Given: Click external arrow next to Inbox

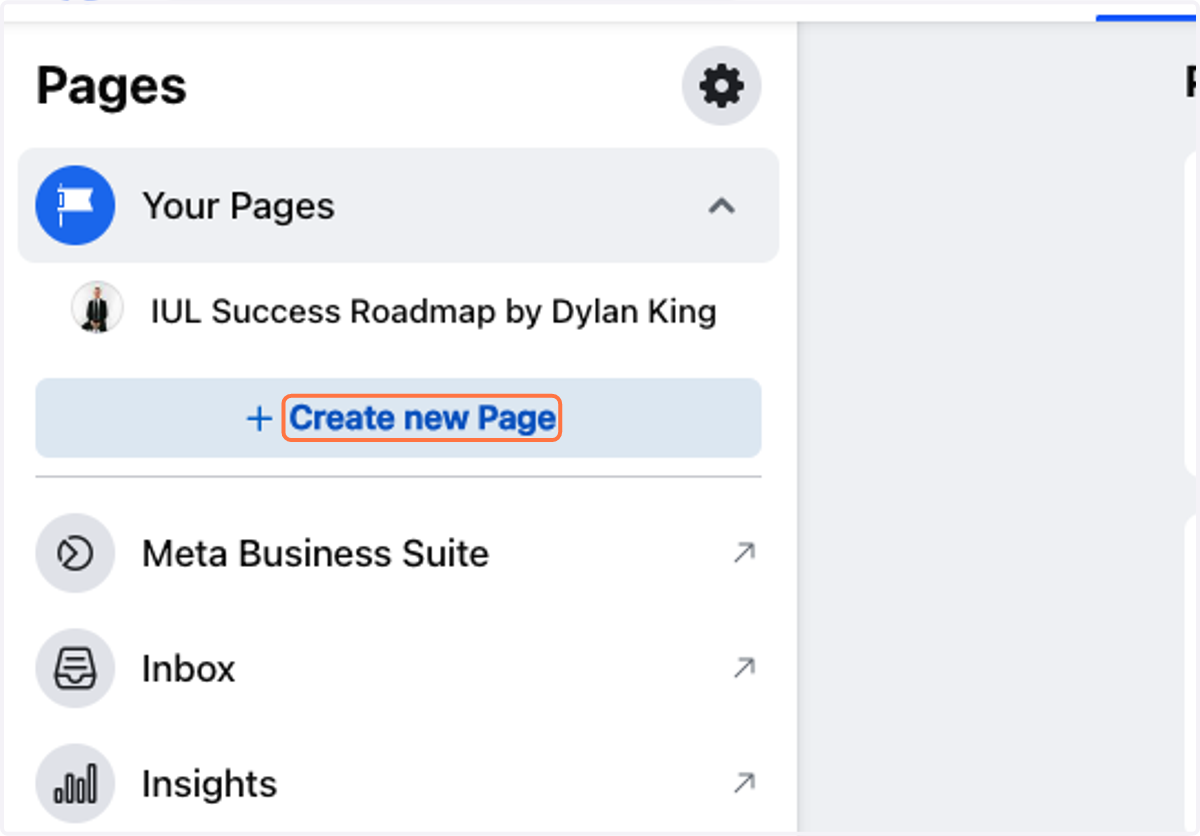Looking at the screenshot, I should tap(743, 668).
